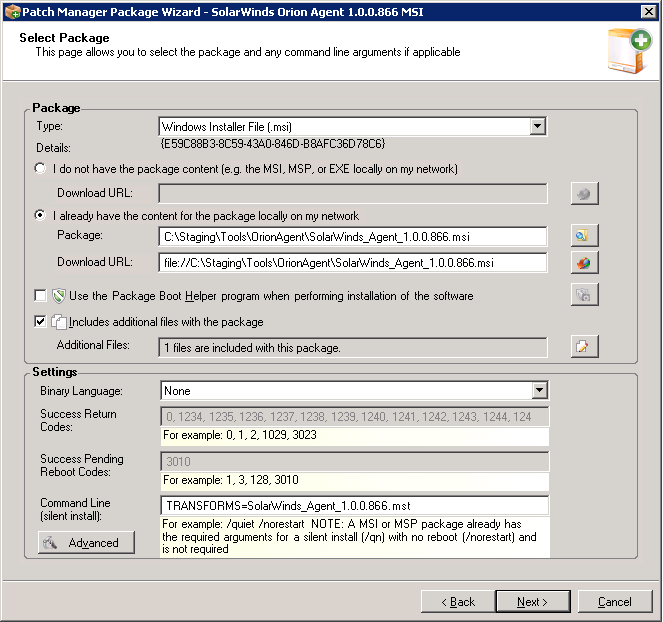The width and height of the screenshot is (663, 622).
Task: Click the disabled empty Download URL field
Action: tap(353, 194)
